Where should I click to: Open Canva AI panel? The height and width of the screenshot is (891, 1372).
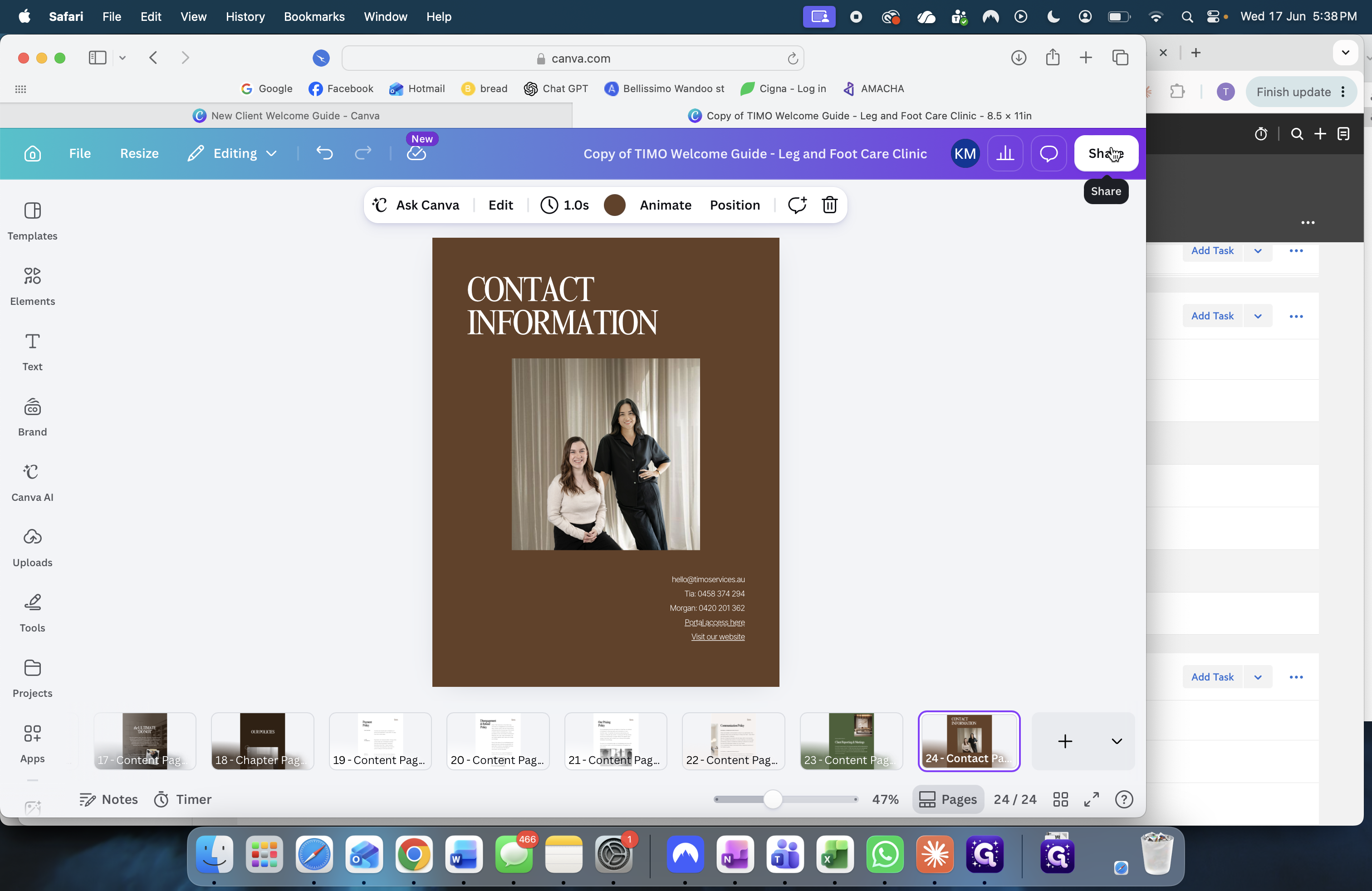point(32,482)
